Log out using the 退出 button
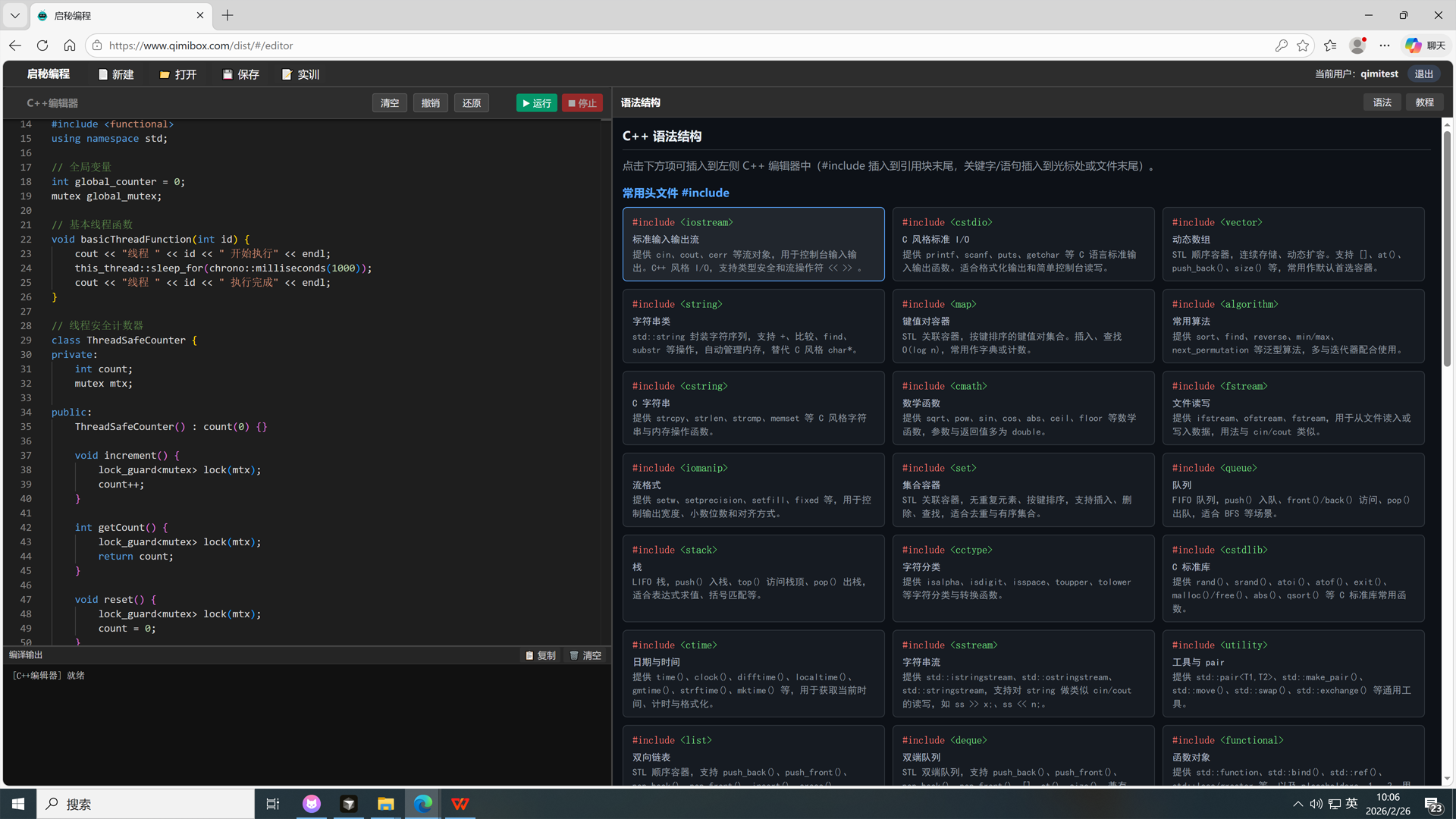Image resolution: width=1456 pixels, height=819 pixels. point(1423,74)
